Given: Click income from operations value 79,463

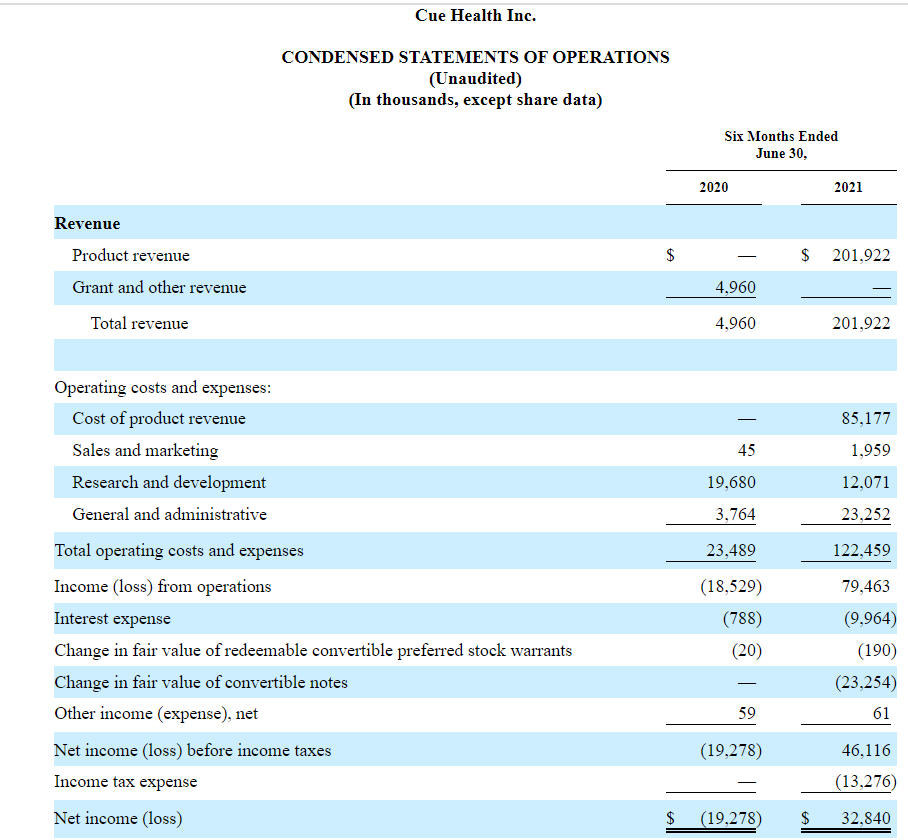Looking at the screenshot, I should [x=866, y=587].
